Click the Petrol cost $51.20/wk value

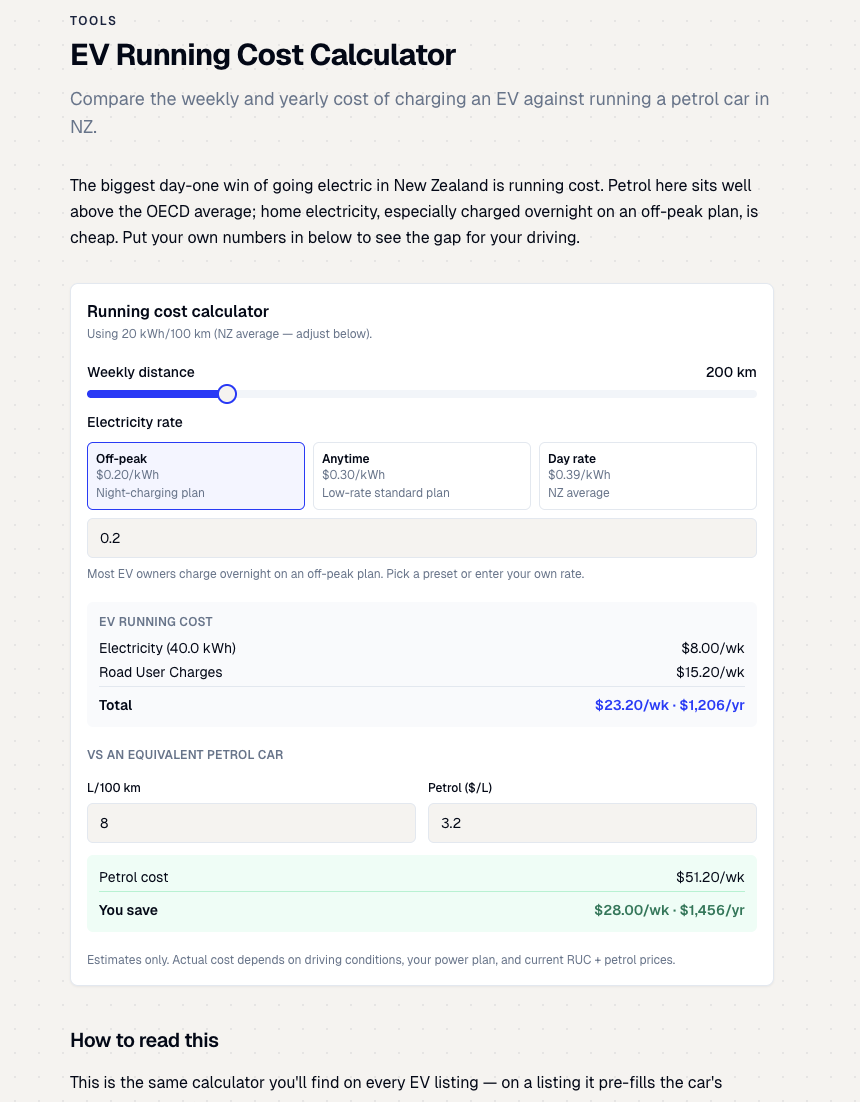coord(710,877)
